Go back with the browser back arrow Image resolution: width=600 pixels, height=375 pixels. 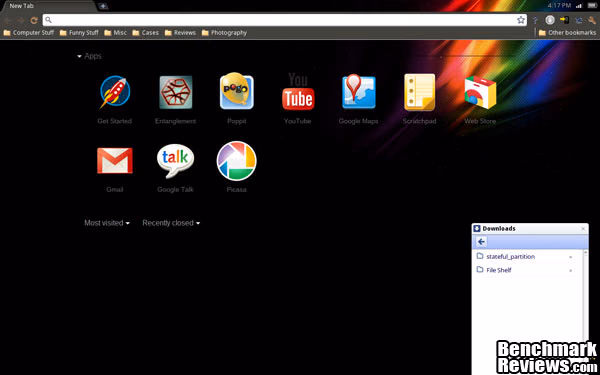(8, 20)
